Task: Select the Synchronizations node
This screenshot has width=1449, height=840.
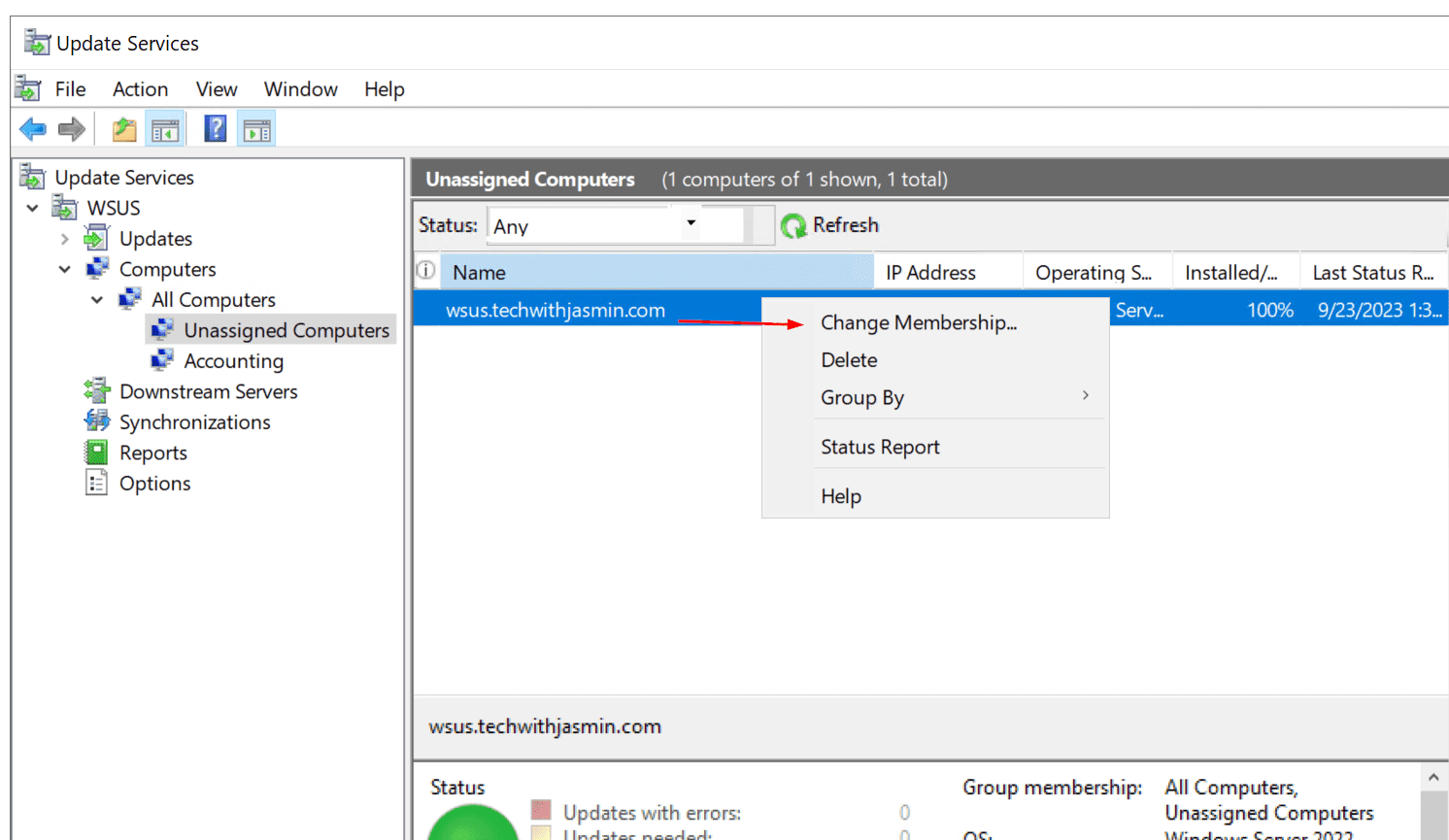Action: click(195, 422)
